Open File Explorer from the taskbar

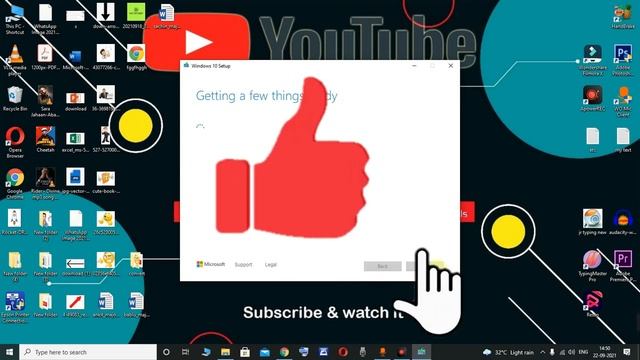pyautogui.click(x=225, y=352)
